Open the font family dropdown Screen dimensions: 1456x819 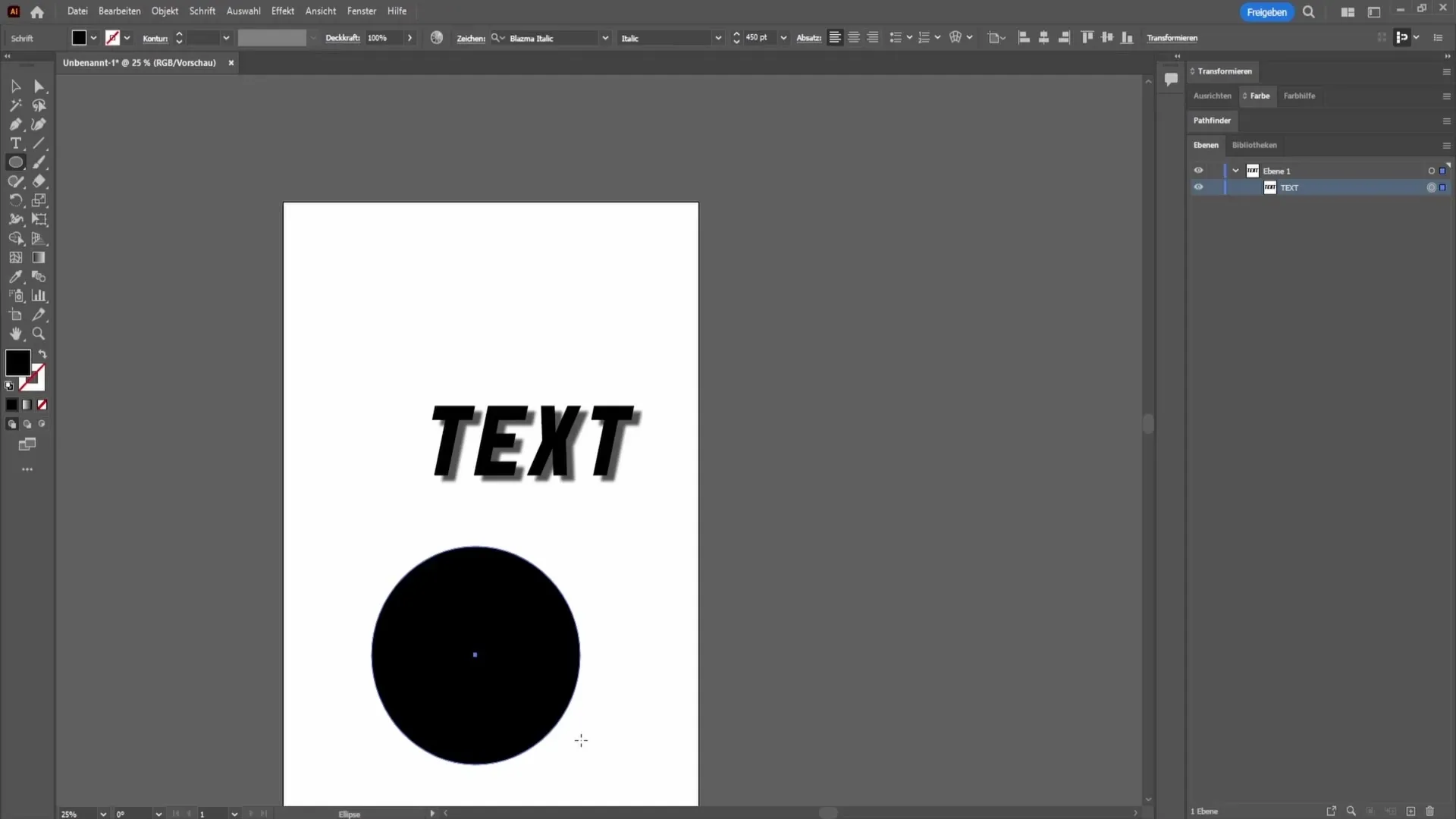[x=605, y=38]
